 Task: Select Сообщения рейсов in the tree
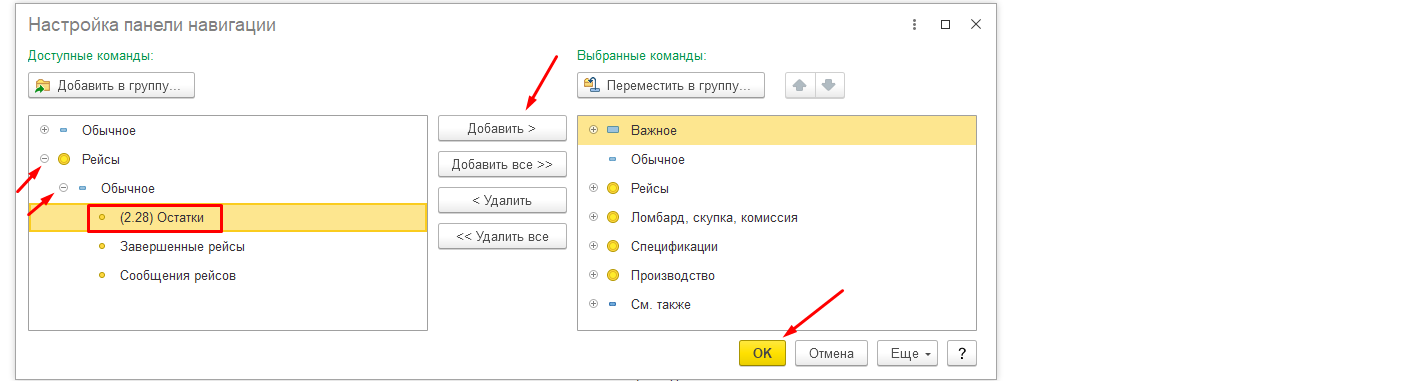(x=178, y=275)
